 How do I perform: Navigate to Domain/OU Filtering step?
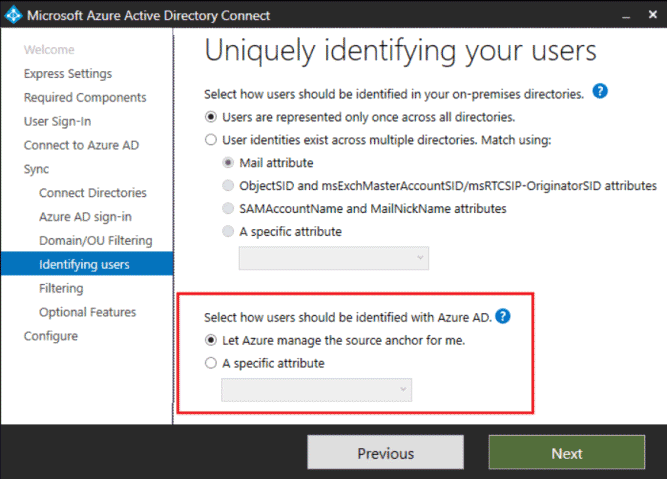click(x=95, y=241)
